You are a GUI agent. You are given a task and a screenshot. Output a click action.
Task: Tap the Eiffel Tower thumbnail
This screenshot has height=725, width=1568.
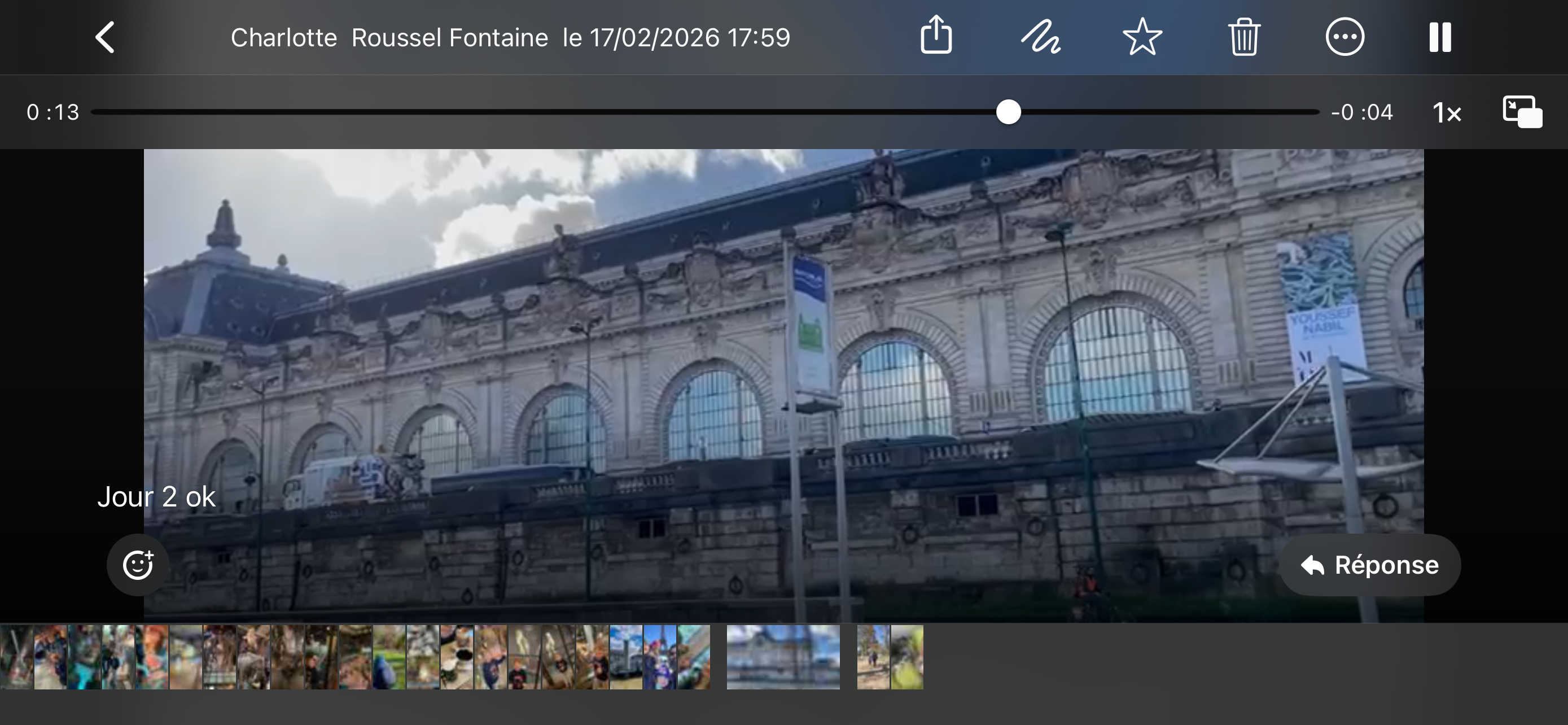click(660, 657)
